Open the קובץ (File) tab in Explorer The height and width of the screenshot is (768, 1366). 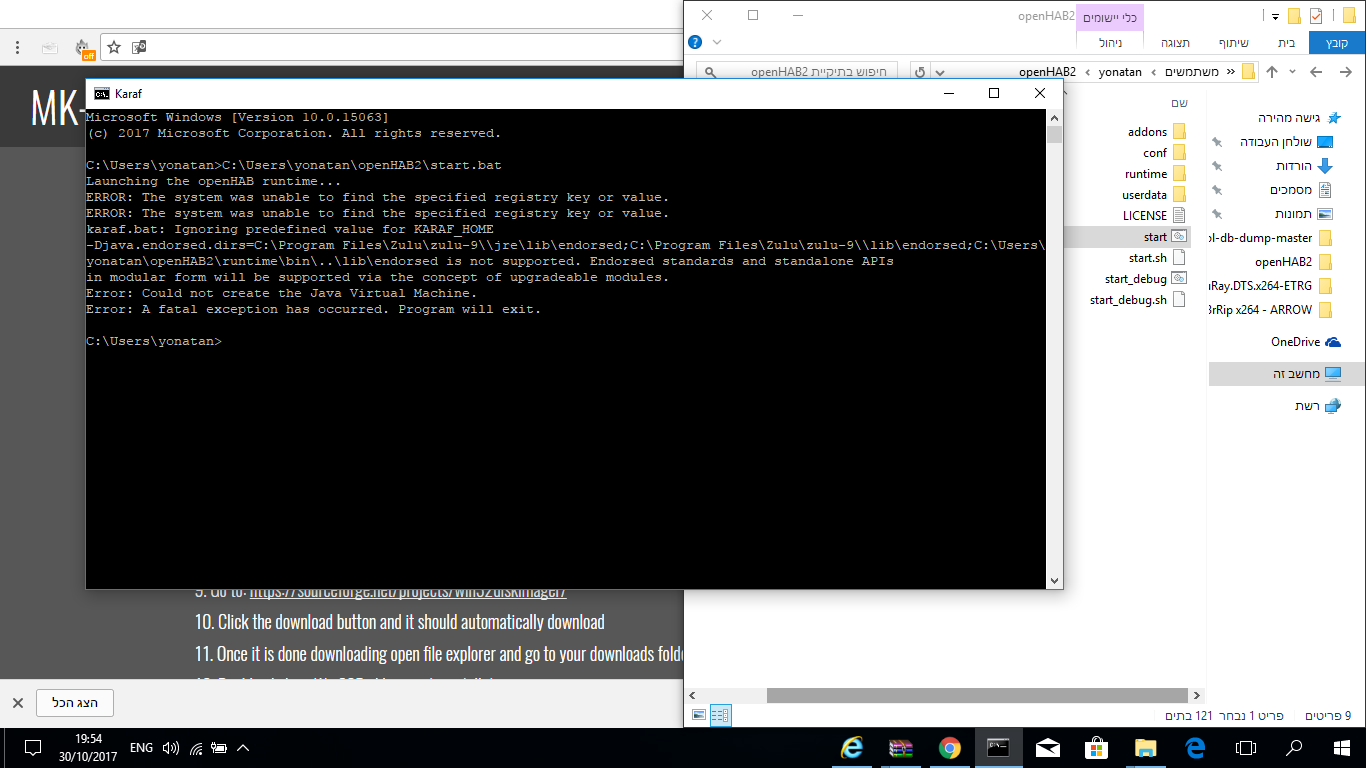1336,43
